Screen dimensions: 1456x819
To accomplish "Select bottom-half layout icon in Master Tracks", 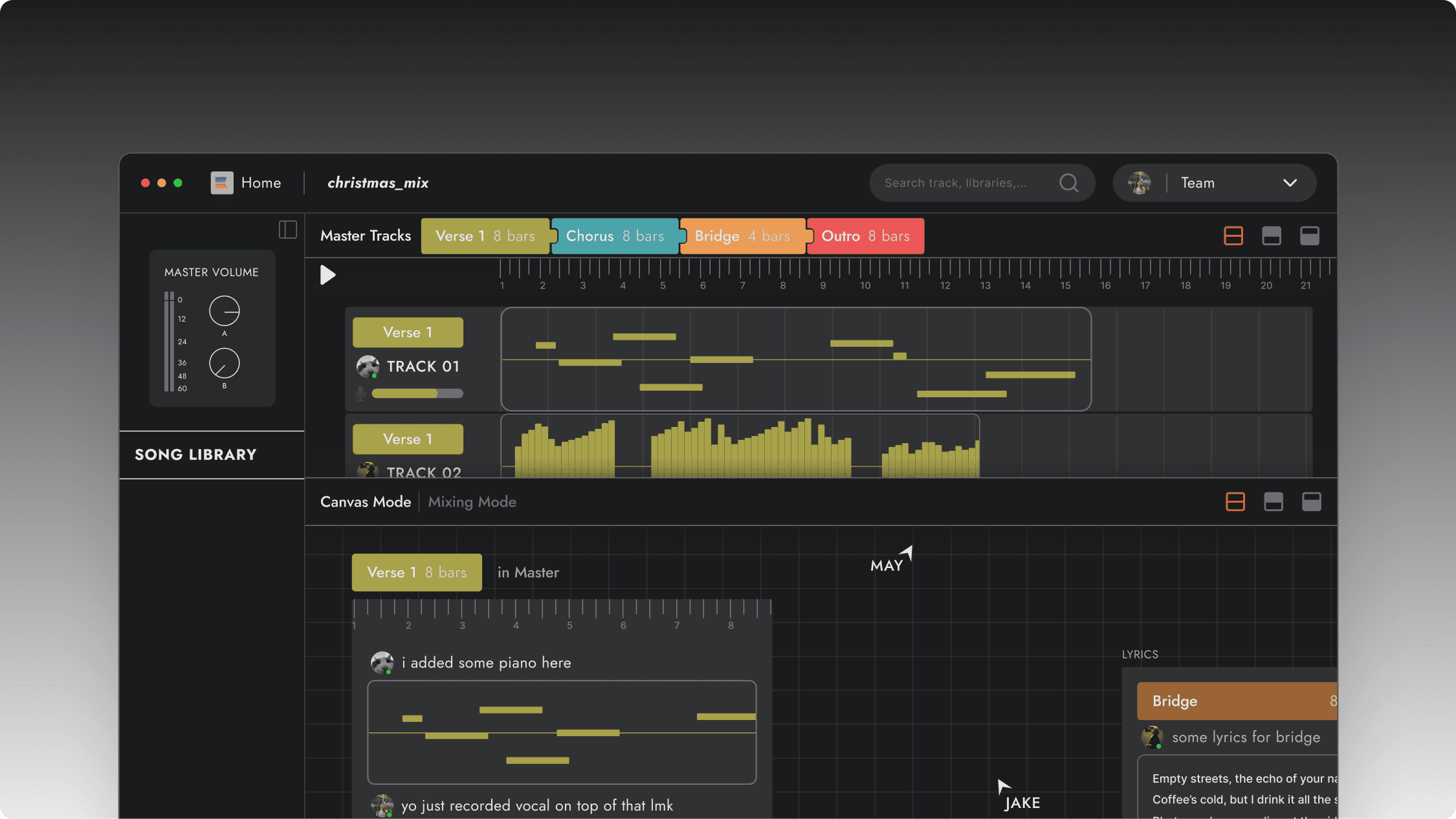I will 1271,236.
